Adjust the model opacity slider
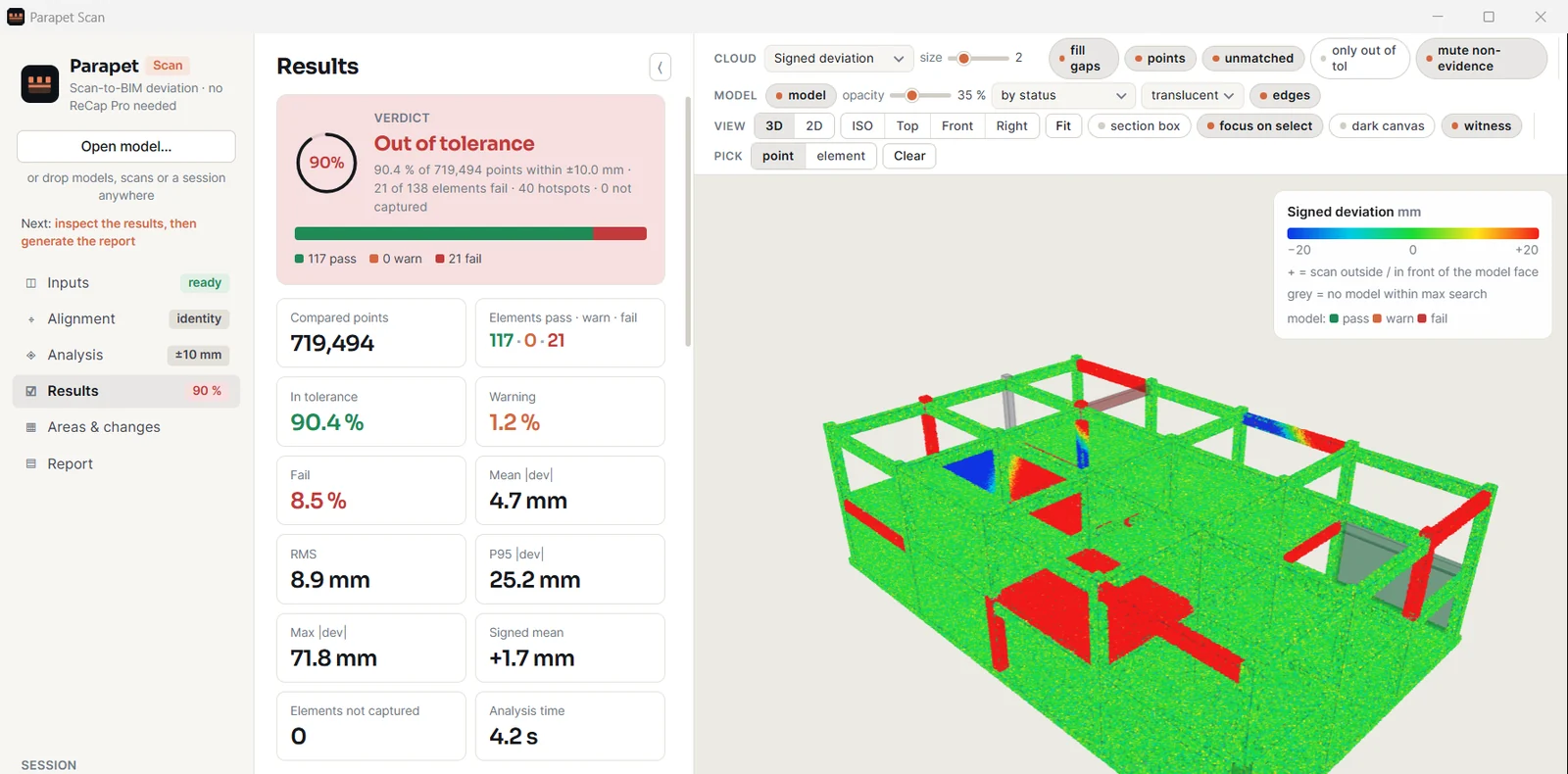Image resolution: width=1568 pixels, height=774 pixels. click(920, 96)
